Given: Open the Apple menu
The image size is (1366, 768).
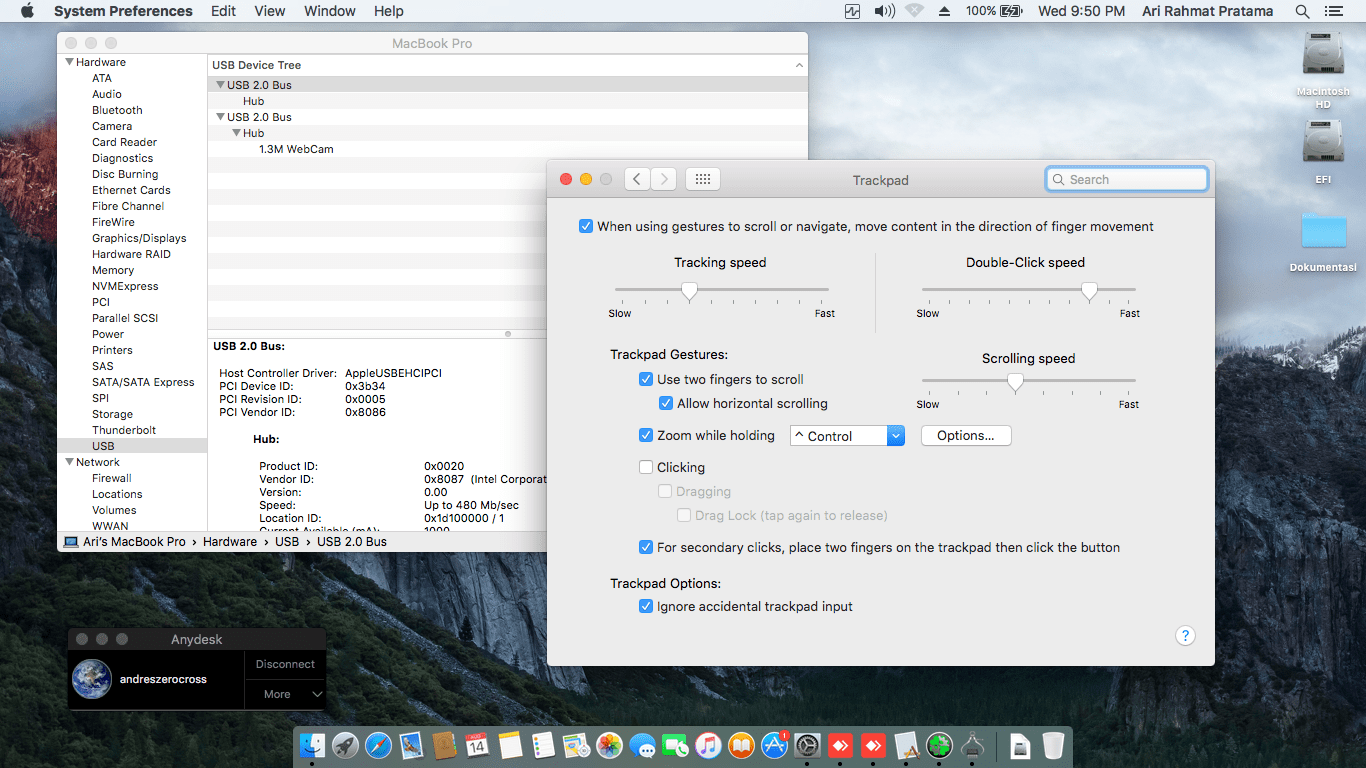Looking at the screenshot, I should [27, 11].
